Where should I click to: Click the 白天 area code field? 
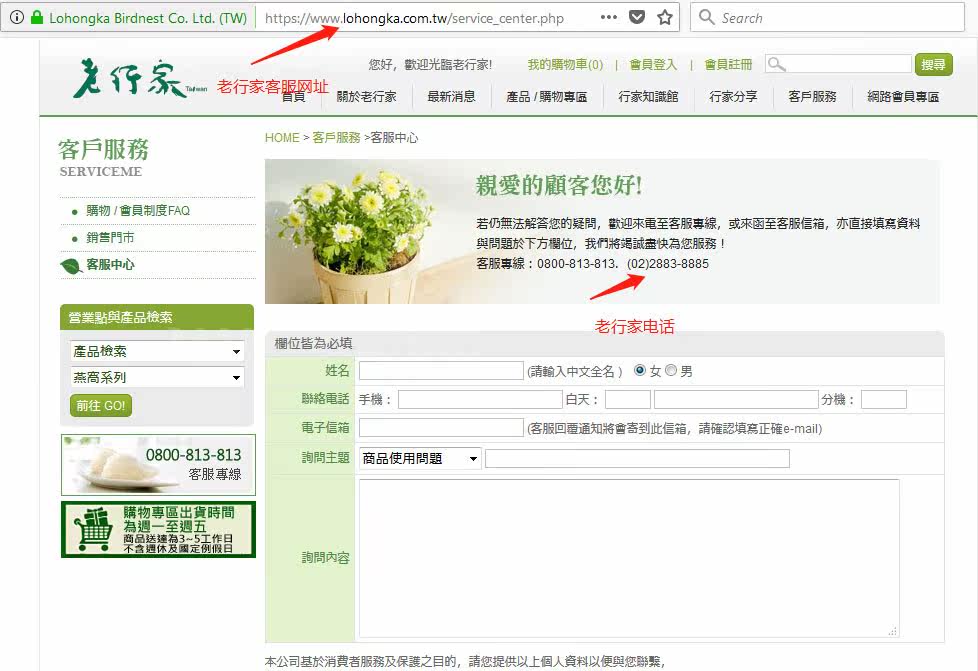pos(627,400)
